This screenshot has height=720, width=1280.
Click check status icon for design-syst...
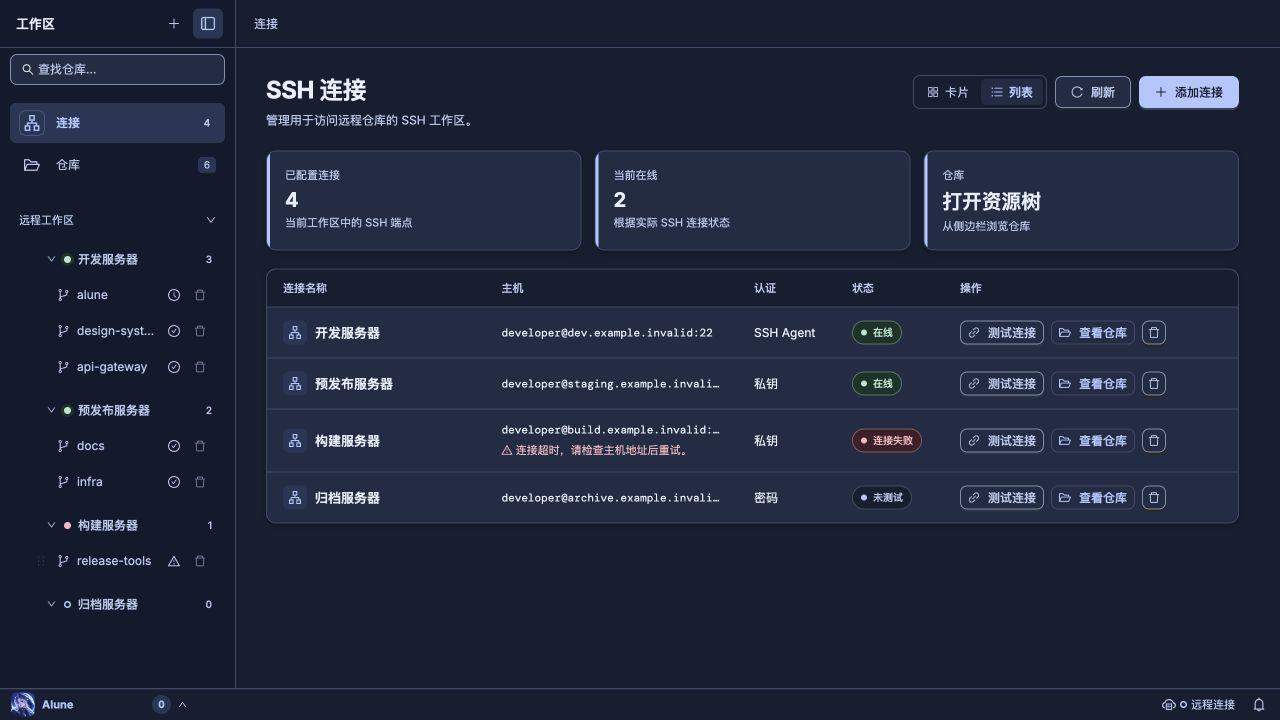click(x=174, y=331)
